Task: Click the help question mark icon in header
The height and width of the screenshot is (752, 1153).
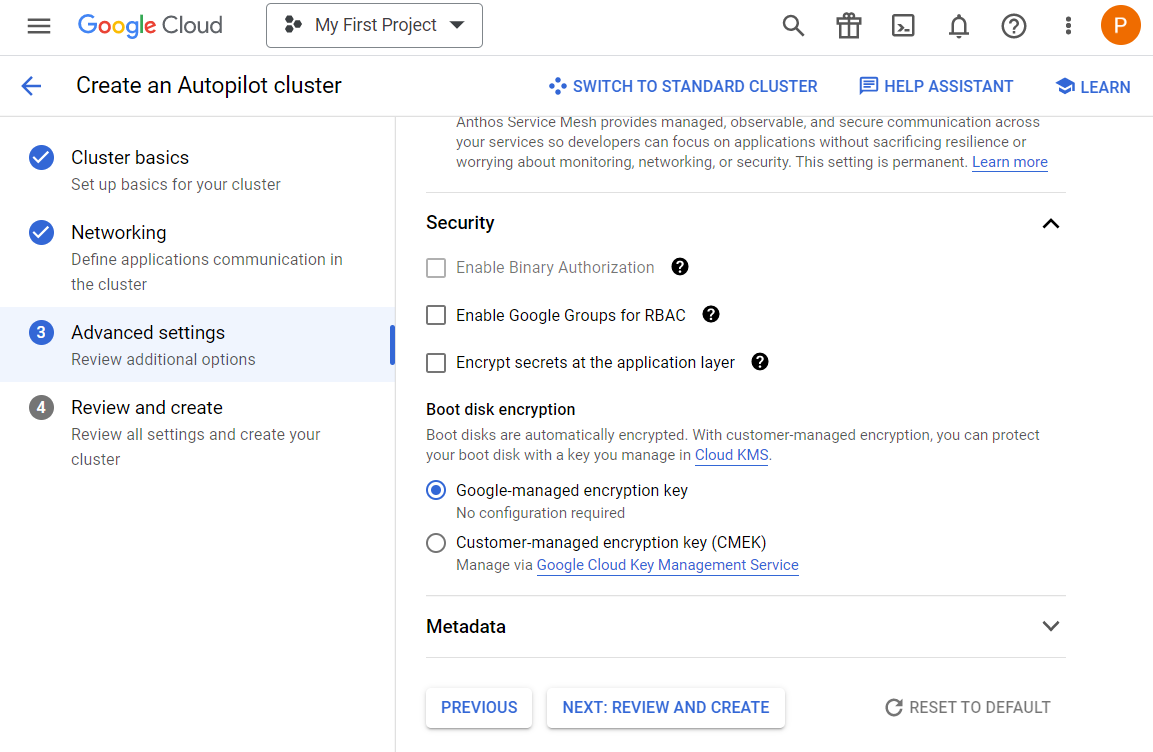Action: [1013, 26]
